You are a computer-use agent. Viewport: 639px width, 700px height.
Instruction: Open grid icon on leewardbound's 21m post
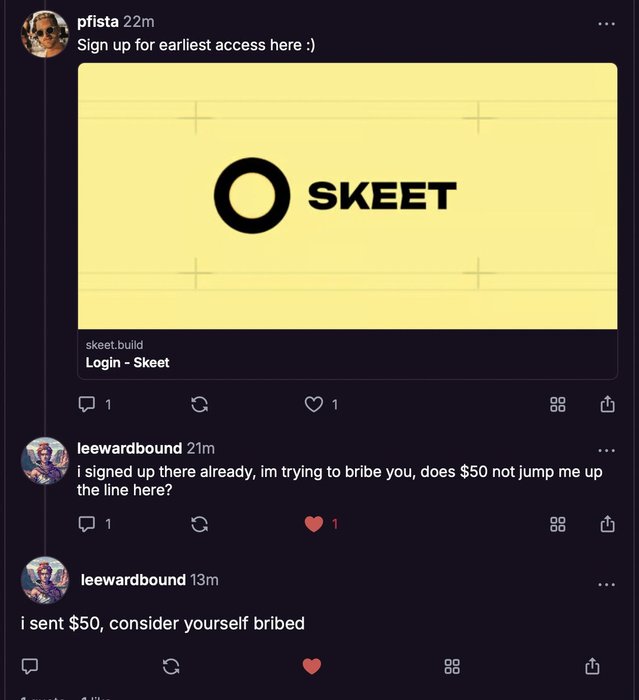point(558,524)
